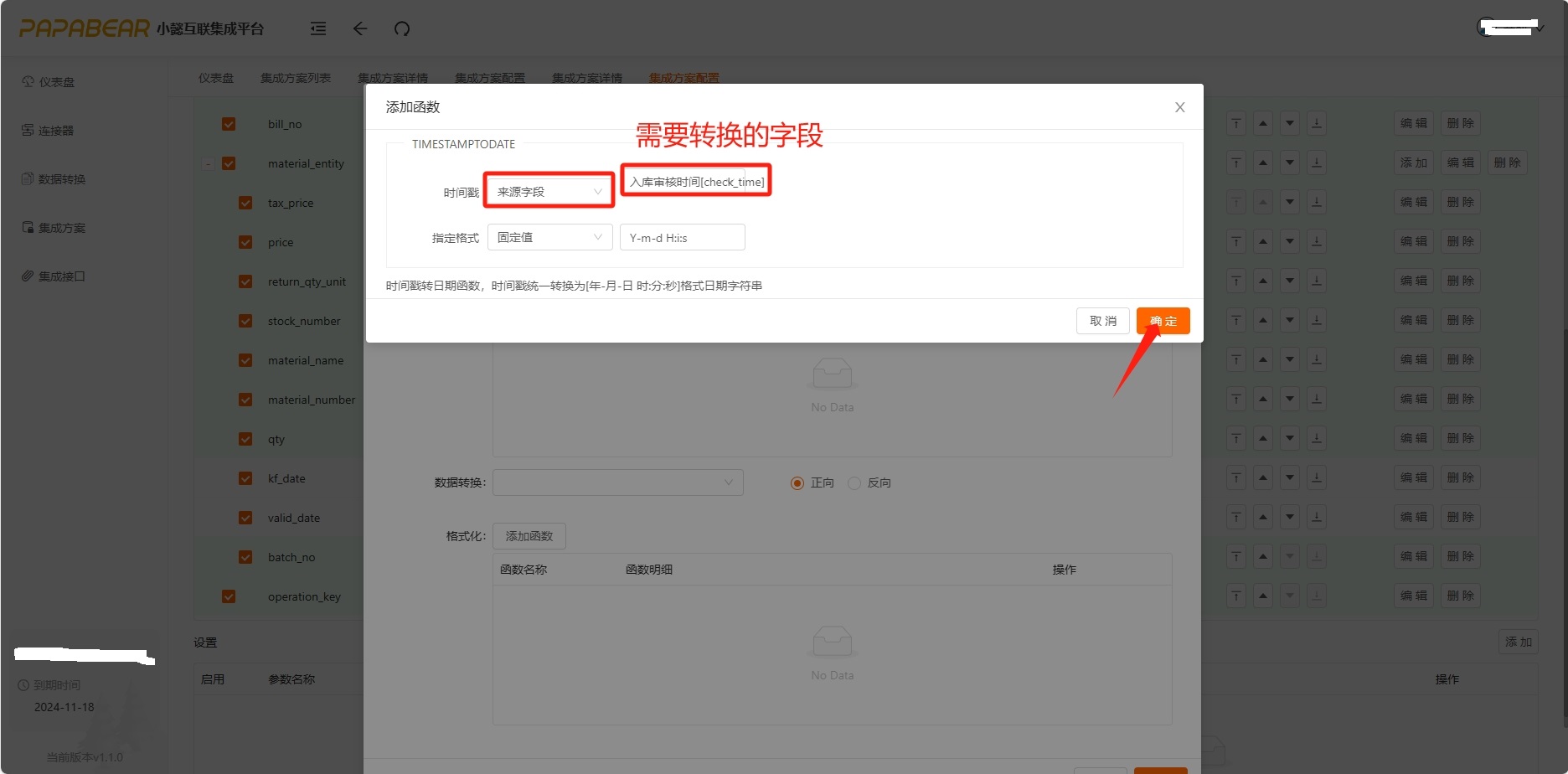This screenshot has width=1568, height=774.
Task: Toggle the tax_price checkbox
Action: pyautogui.click(x=245, y=203)
